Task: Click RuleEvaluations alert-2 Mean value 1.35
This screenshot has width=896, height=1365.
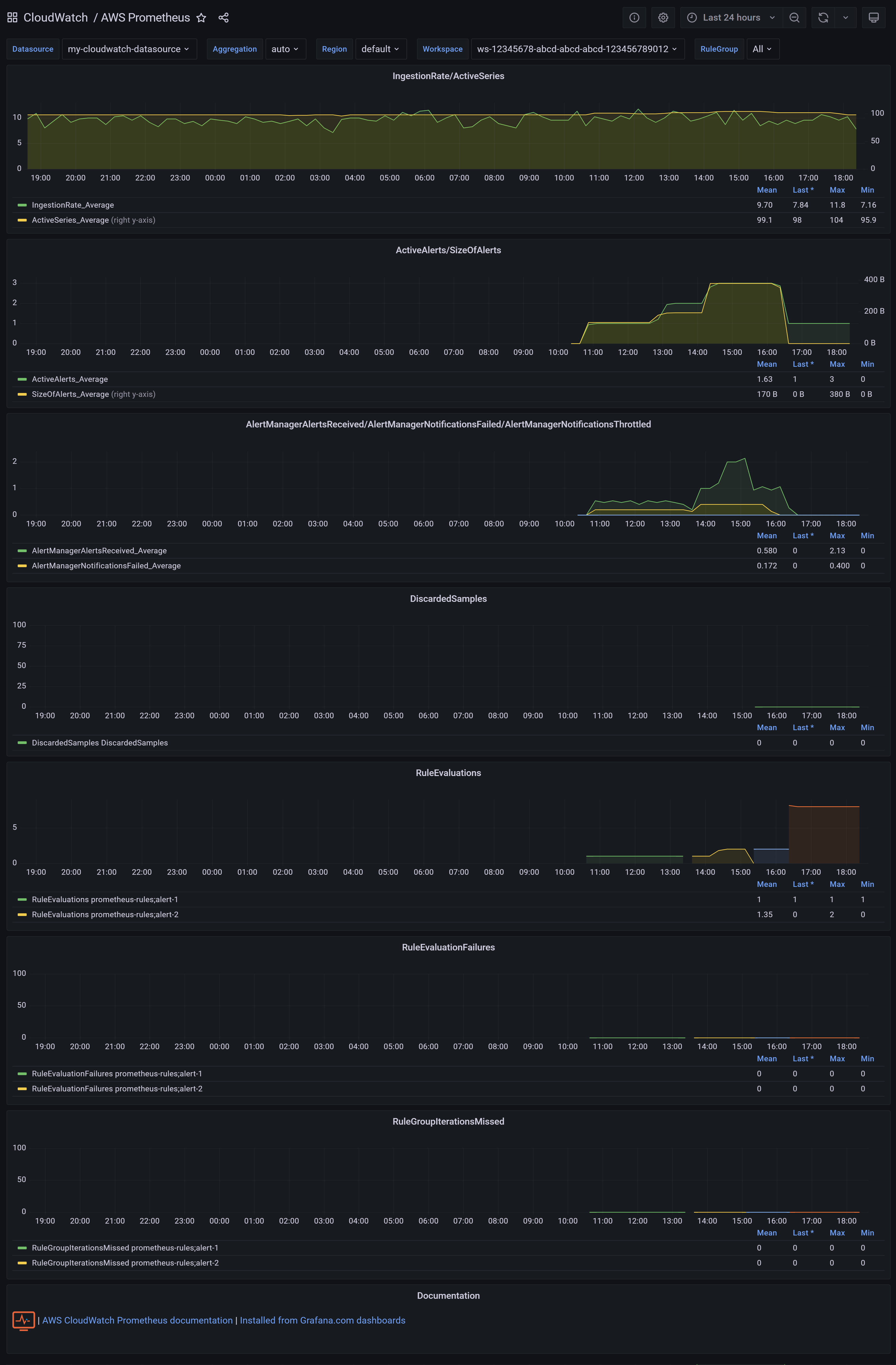Action: 765,914
